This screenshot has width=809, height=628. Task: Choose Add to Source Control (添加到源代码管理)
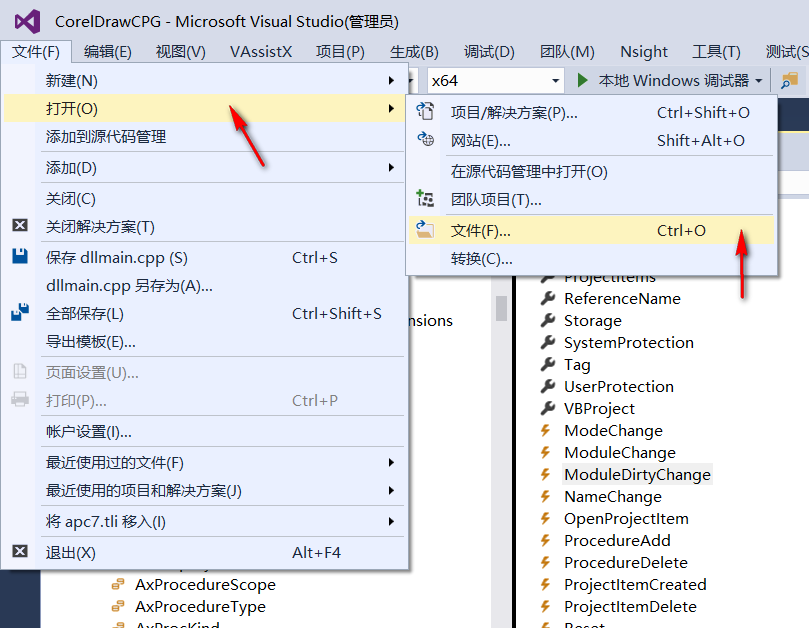point(204,137)
